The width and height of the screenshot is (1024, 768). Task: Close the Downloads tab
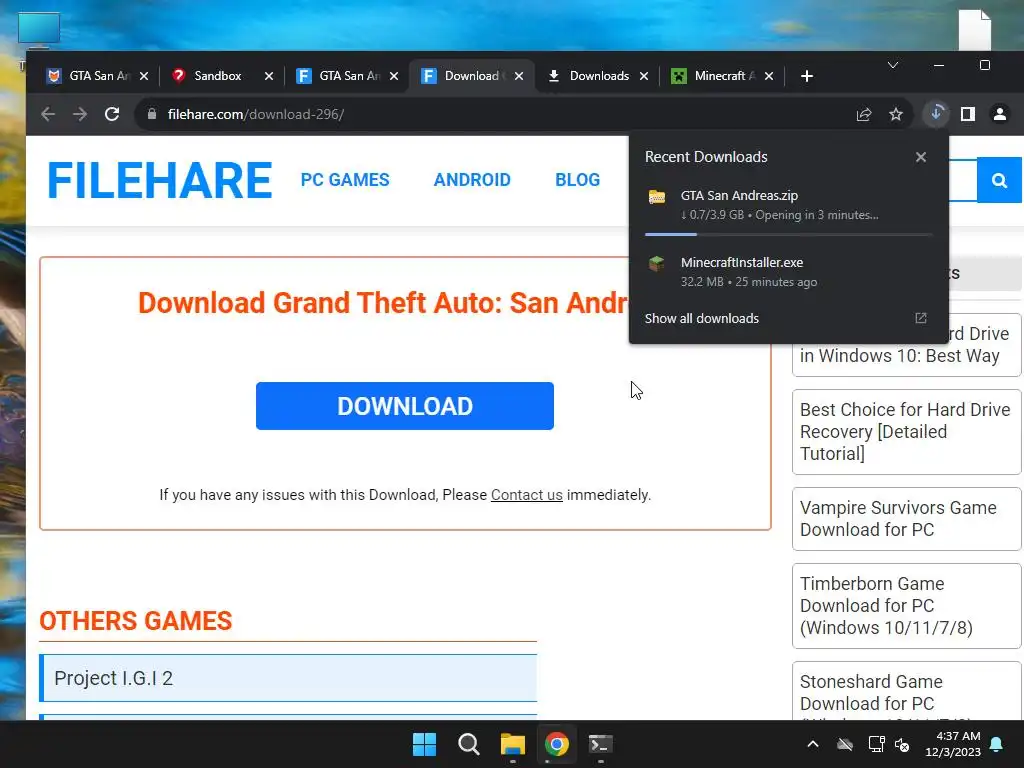[x=644, y=76]
